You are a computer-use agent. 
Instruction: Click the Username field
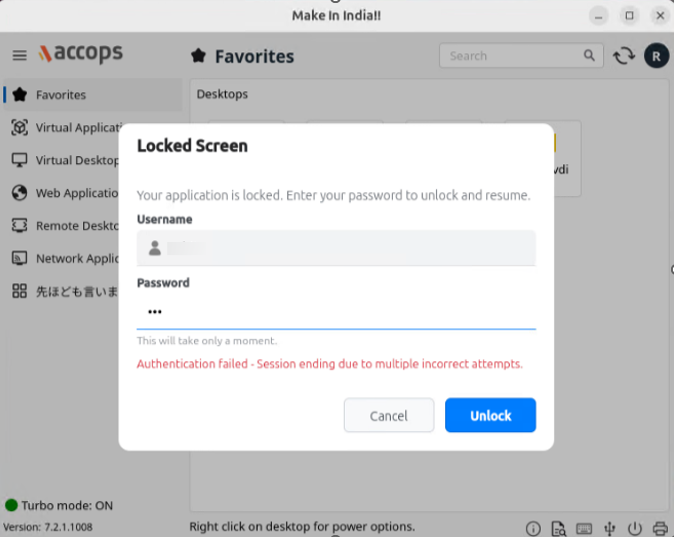point(336,248)
